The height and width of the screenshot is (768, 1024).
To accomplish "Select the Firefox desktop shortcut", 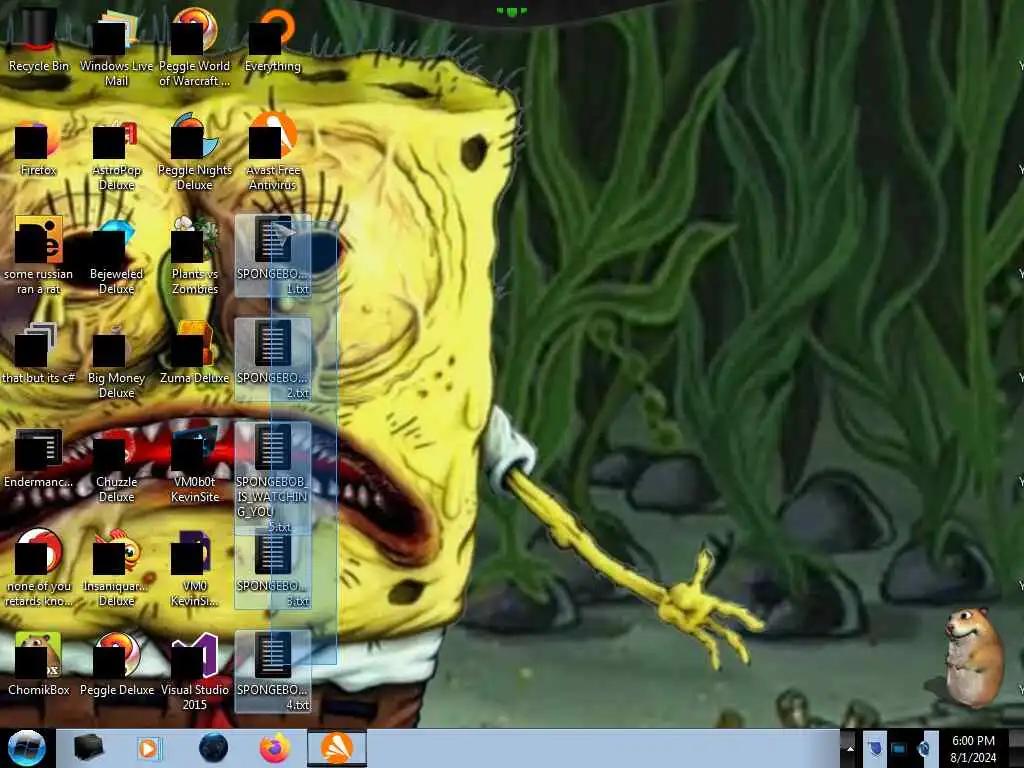I will (x=39, y=148).
